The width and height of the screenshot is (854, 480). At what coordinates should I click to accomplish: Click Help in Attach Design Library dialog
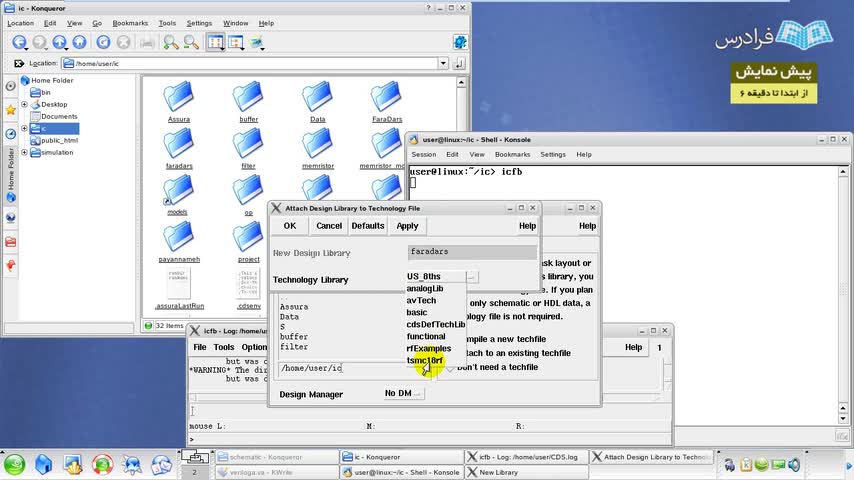click(527, 226)
